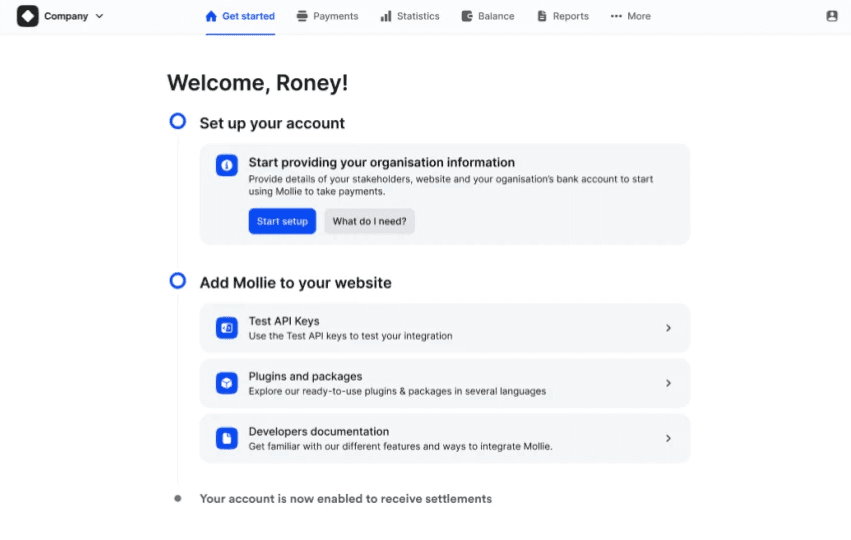The height and width of the screenshot is (540, 851).
Task: Click the Developers documentation chevron
Action: [668, 438]
